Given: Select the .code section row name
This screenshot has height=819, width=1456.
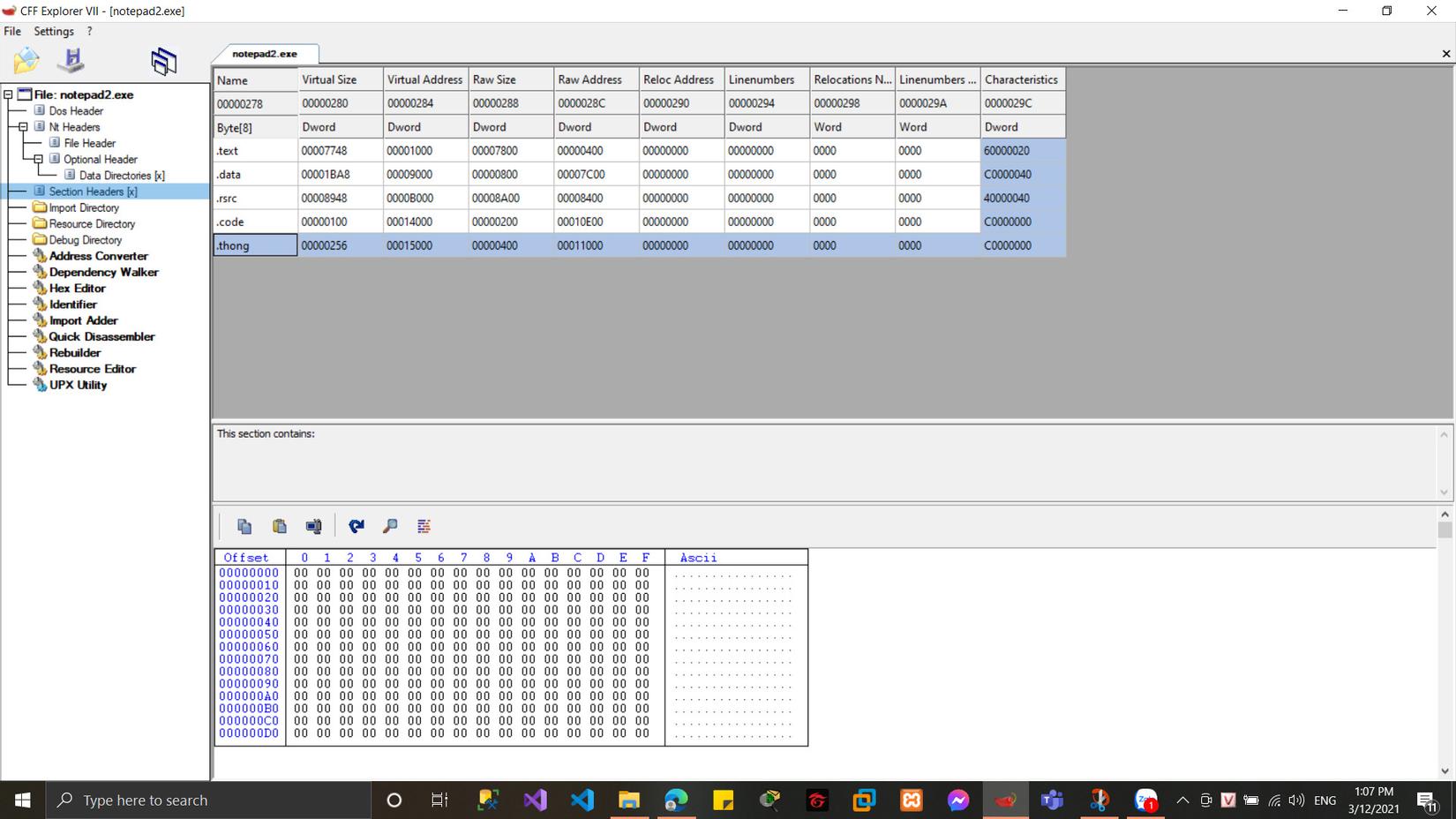Looking at the screenshot, I should point(256,222).
